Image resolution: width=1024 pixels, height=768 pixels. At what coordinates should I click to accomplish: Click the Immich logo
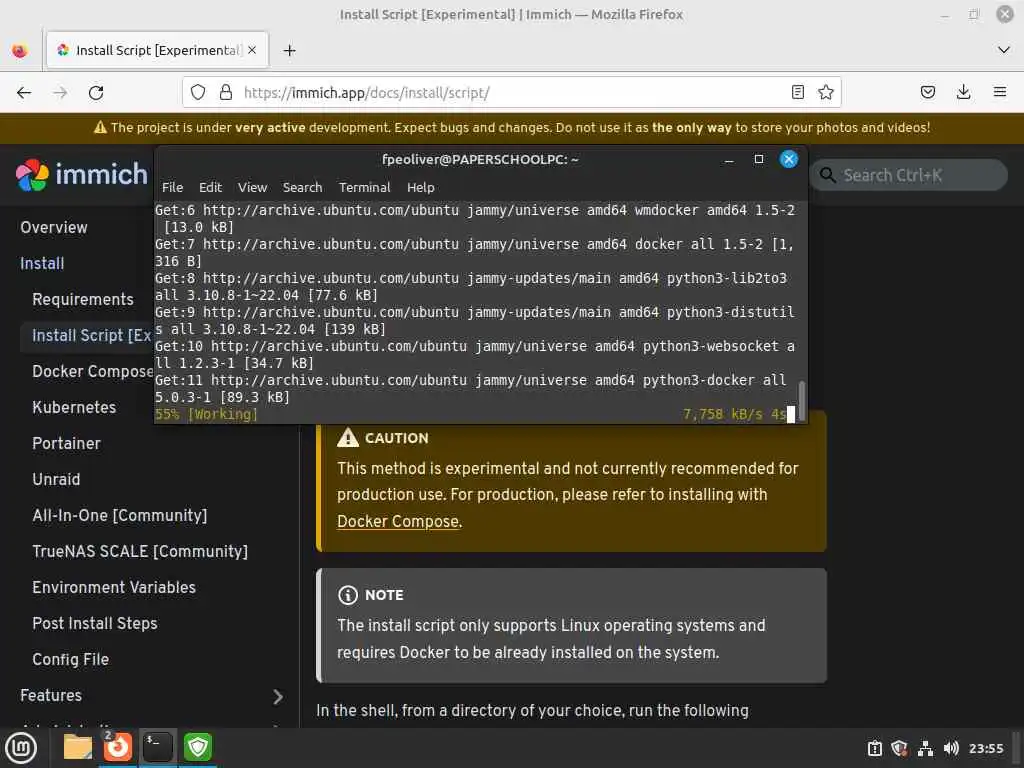click(x=82, y=174)
